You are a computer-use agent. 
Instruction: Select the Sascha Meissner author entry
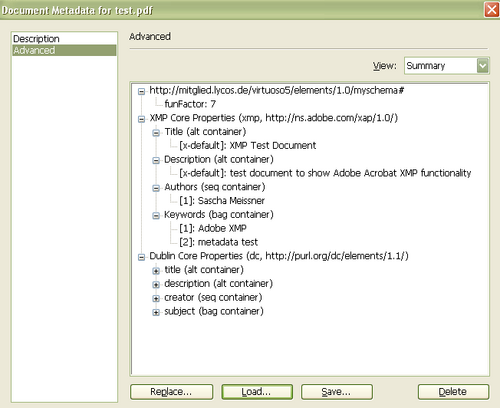pyautogui.click(x=222, y=201)
